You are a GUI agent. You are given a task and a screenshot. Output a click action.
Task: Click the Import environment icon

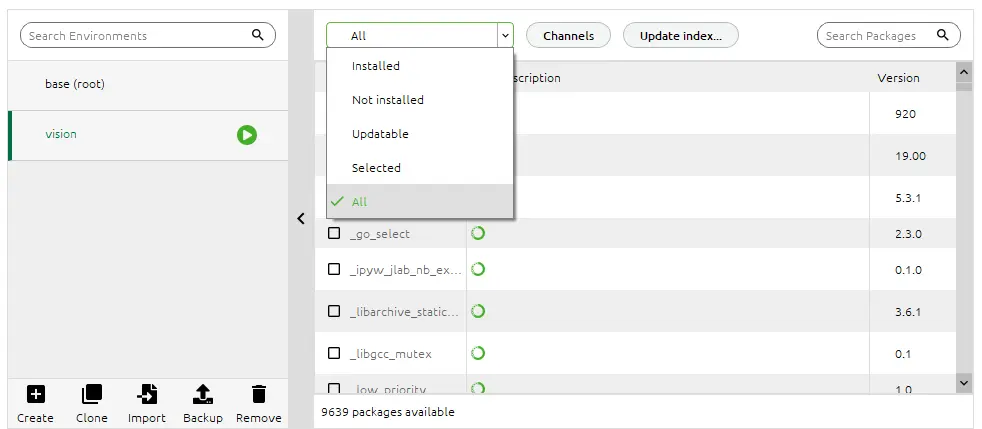pos(147,394)
